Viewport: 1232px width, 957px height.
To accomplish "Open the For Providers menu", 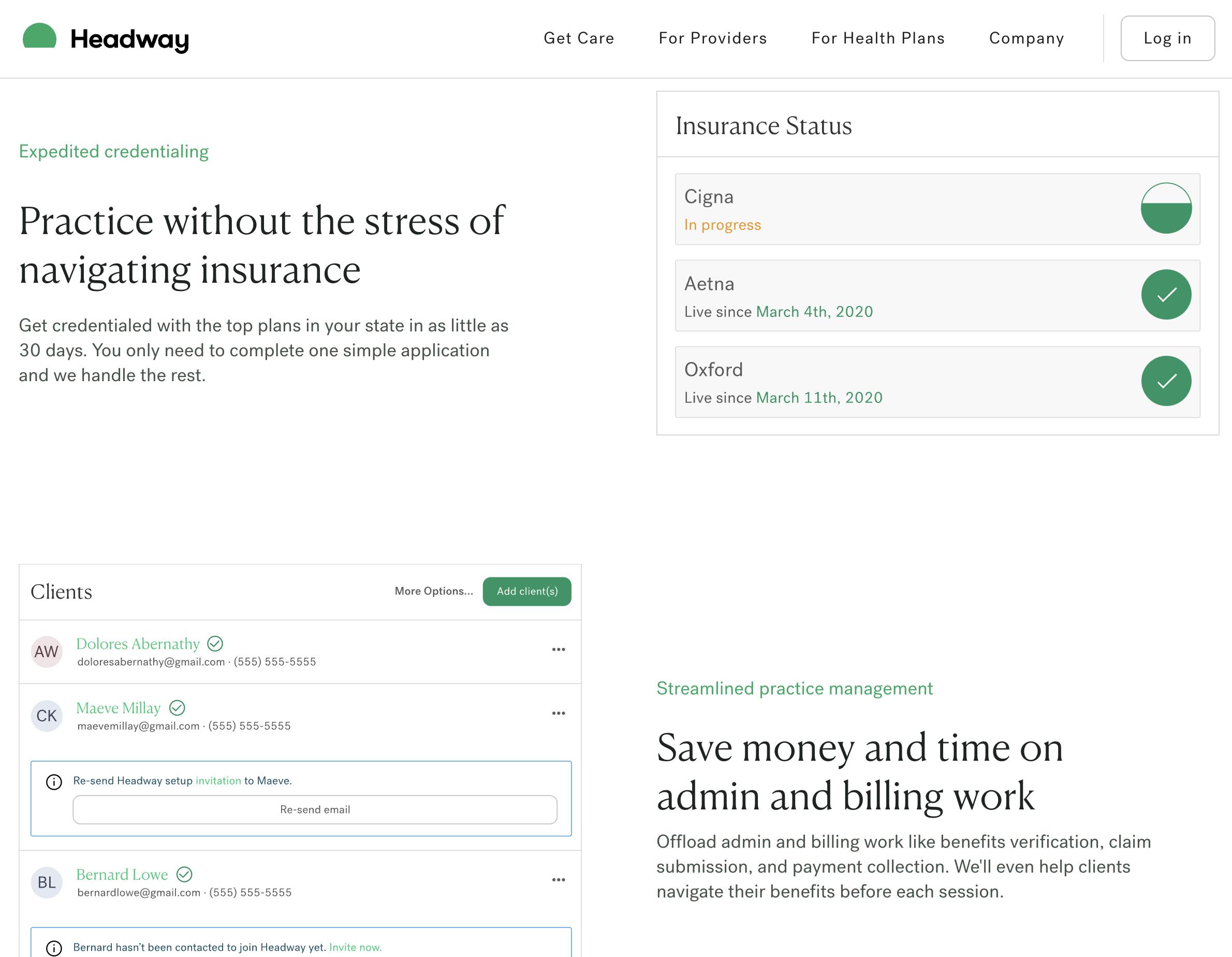I will tap(712, 38).
